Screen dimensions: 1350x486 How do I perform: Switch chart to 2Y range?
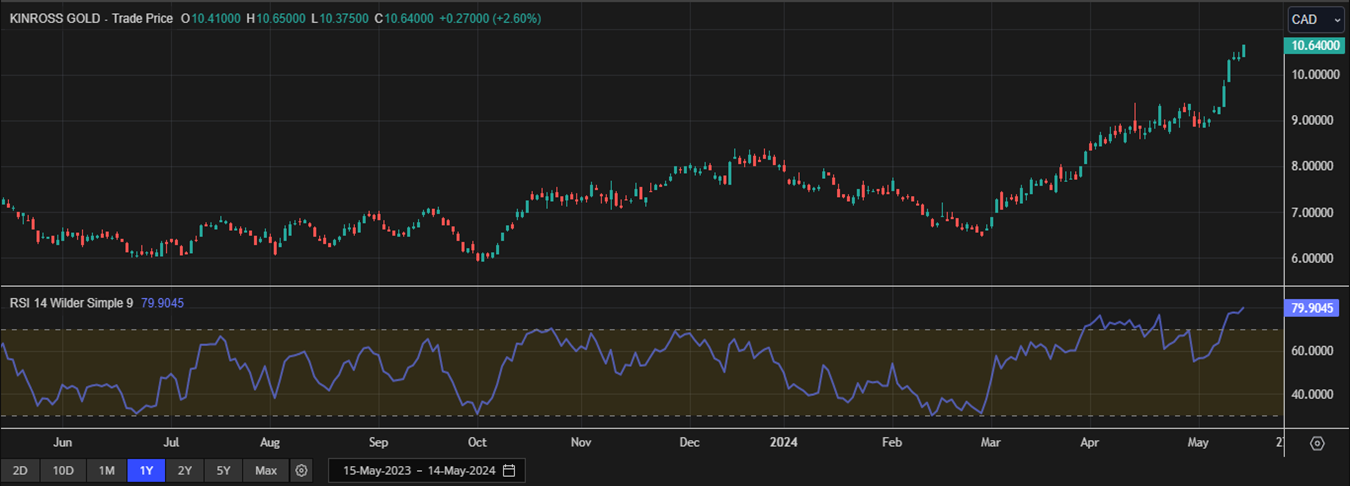[185, 470]
